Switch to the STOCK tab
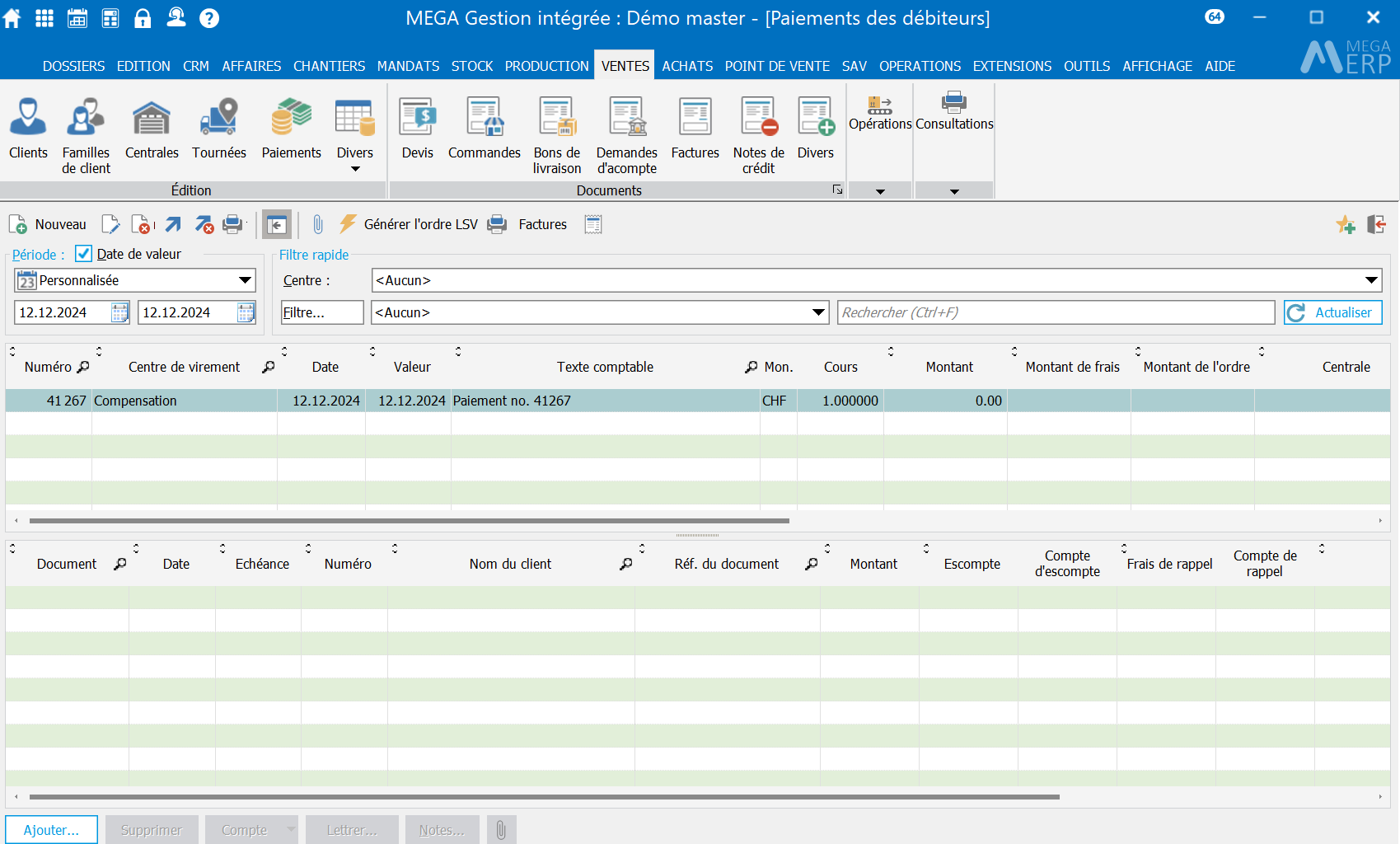The width and height of the screenshot is (1400, 844). pos(472,66)
